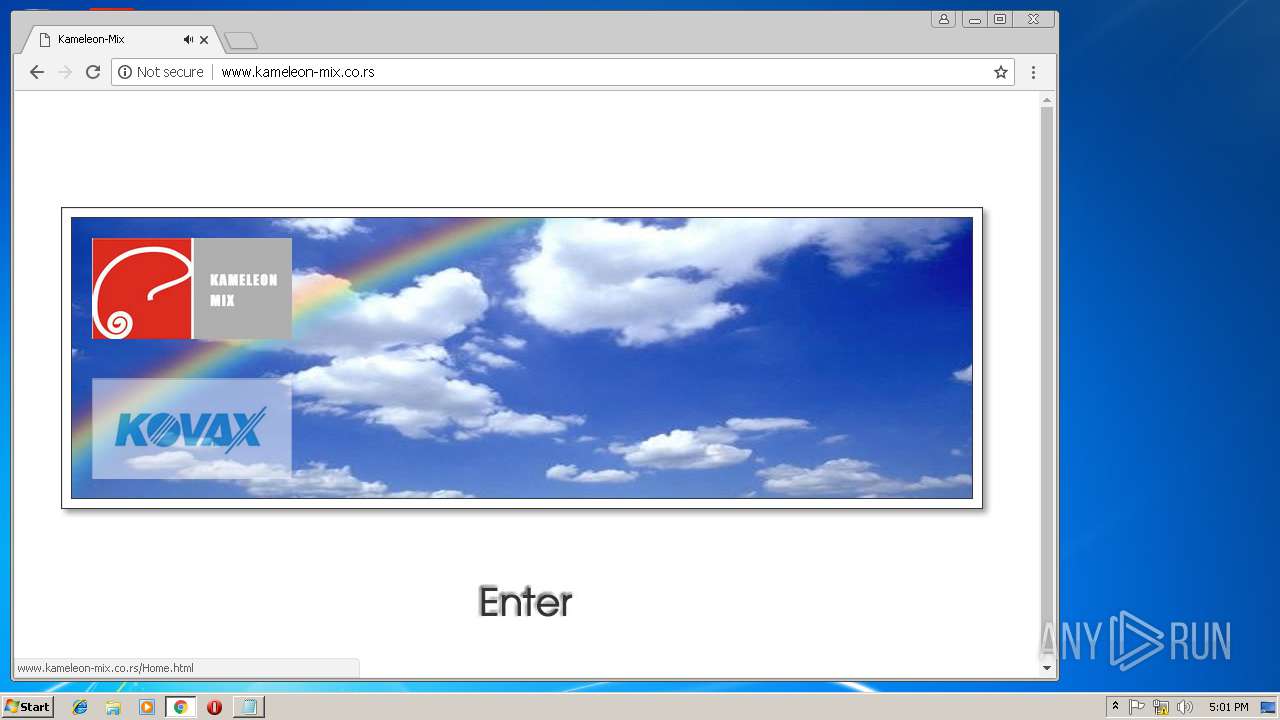Minimize the Chrome window
The width and height of the screenshot is (1280, 720).
point(974,19)
